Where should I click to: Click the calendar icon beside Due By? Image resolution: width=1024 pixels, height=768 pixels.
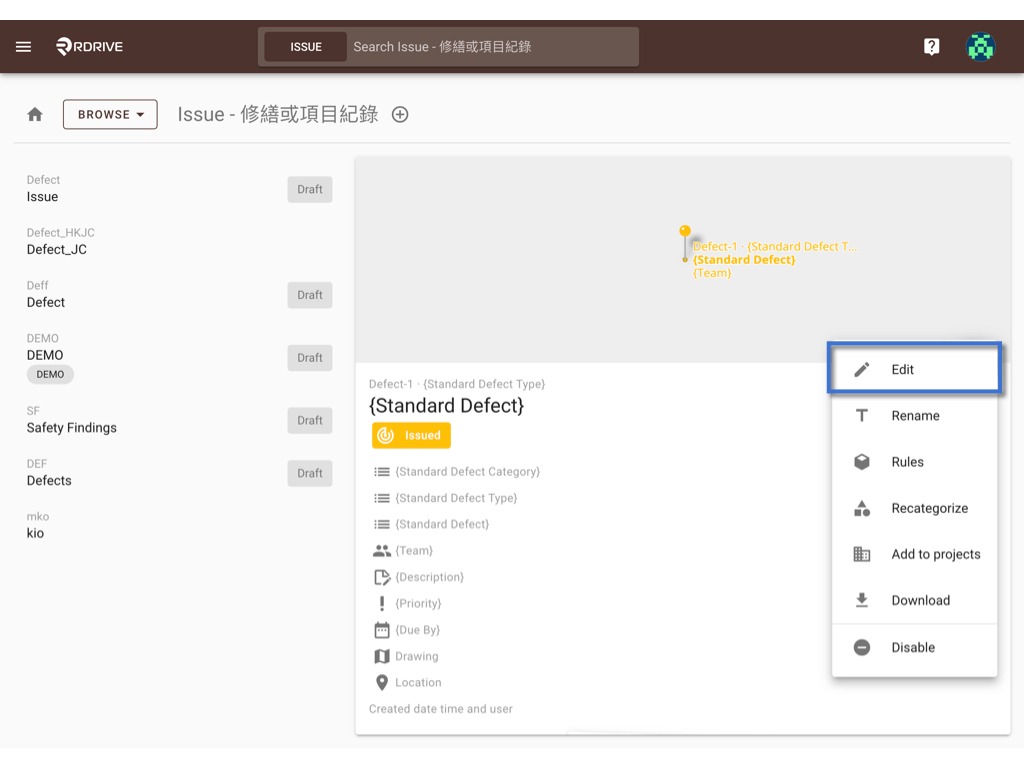tap(381, 630)
